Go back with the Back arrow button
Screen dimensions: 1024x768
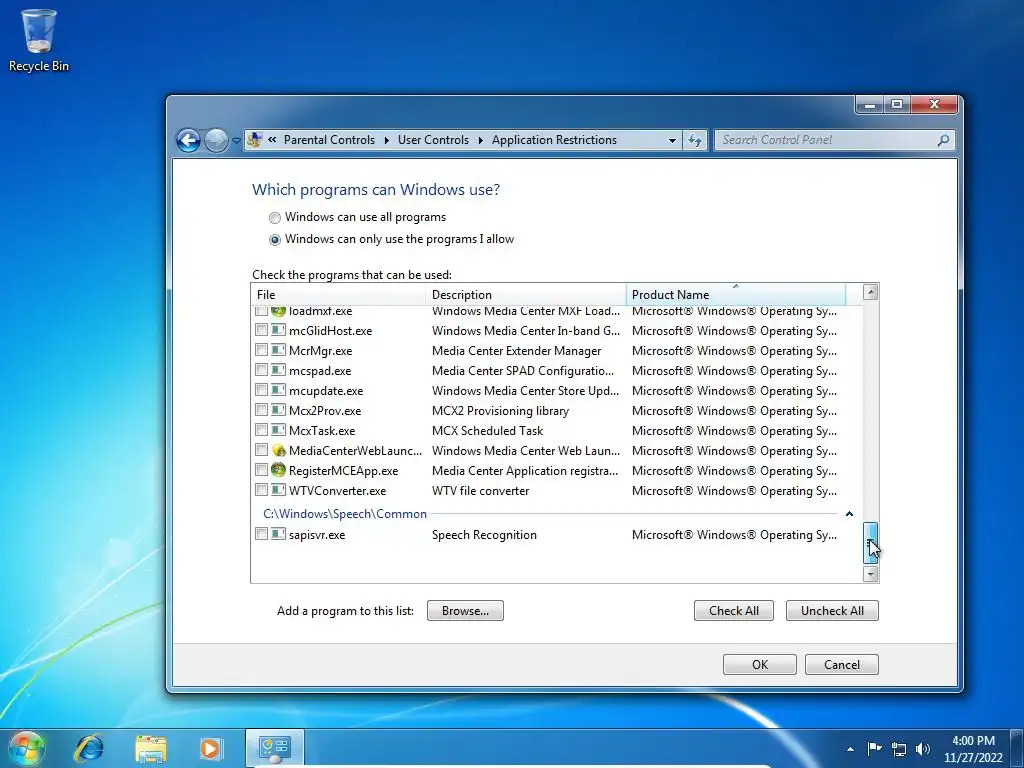(188, 140)
